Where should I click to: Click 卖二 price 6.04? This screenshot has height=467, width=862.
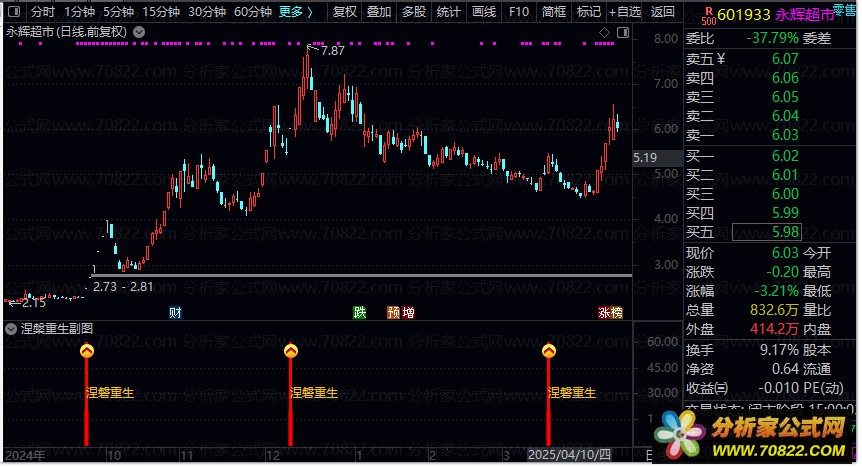pyautogui.click(x=785, y=116)
